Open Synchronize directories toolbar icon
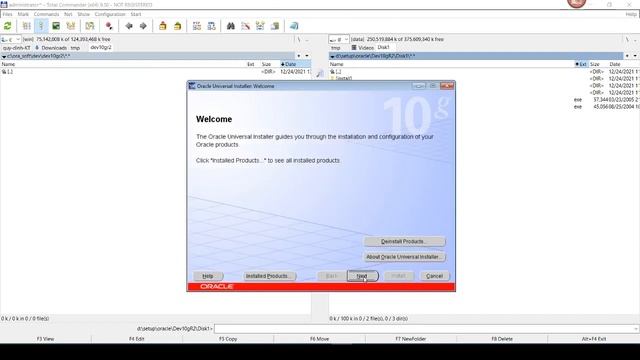 (x=260, y=26)
